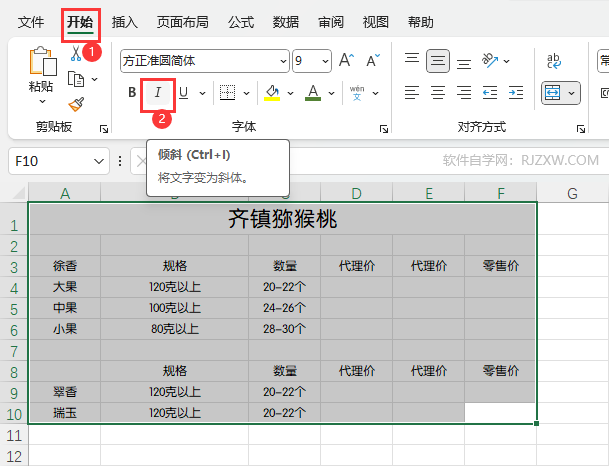Open the 文件 menu
The height and width of the screenshot is (466, 609).
pyautogui.click(x=31, y=22)
